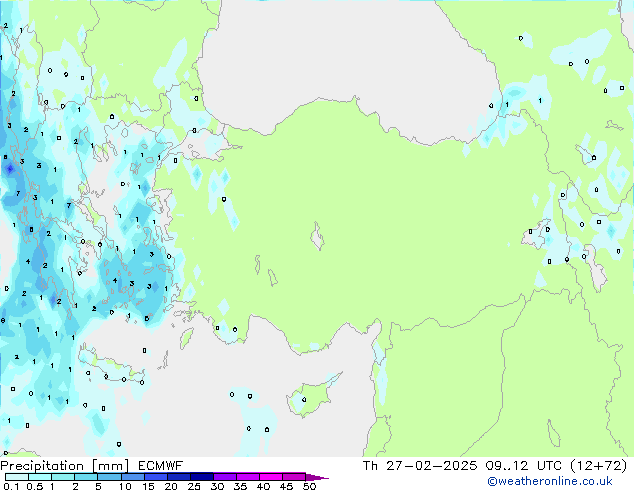Click the 30–35 mm purple legend box
The image size is (634, 490).
(224, 477)
